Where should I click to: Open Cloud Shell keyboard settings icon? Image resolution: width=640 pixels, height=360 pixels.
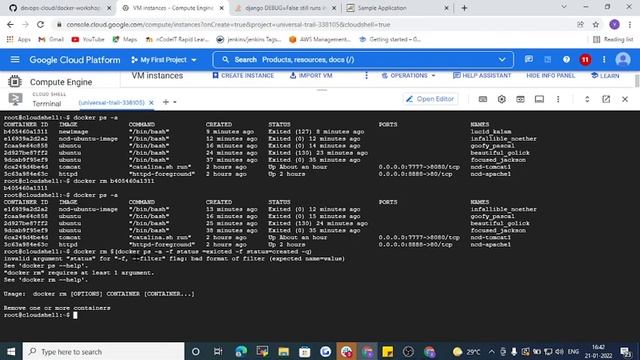click(482, 99)
